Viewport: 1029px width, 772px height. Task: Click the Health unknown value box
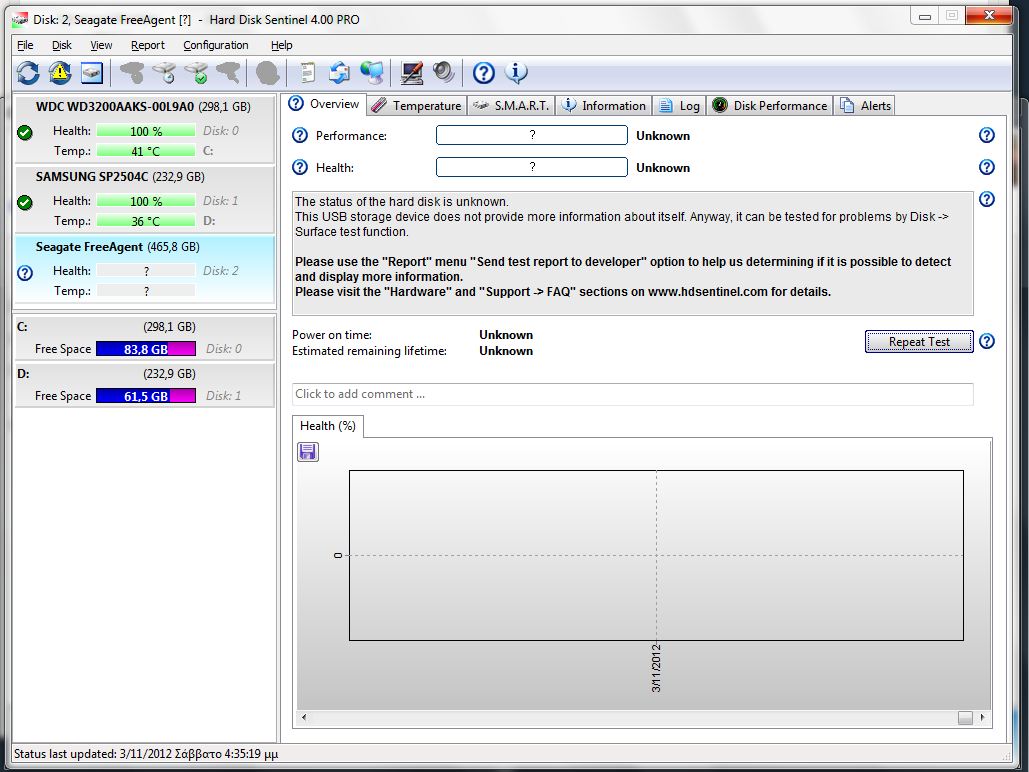click(x=532, y=167)
